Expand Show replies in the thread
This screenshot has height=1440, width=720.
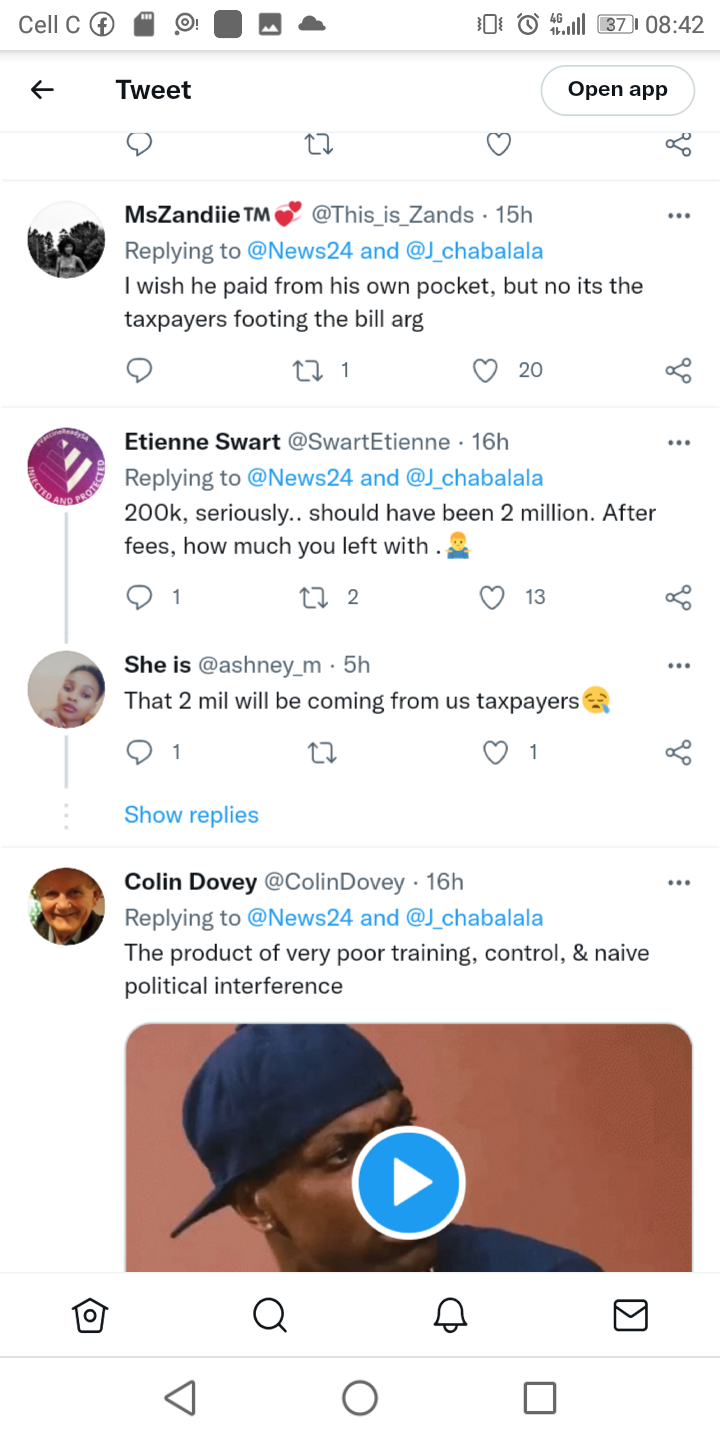pyautogui.click(x=191, y=815)
